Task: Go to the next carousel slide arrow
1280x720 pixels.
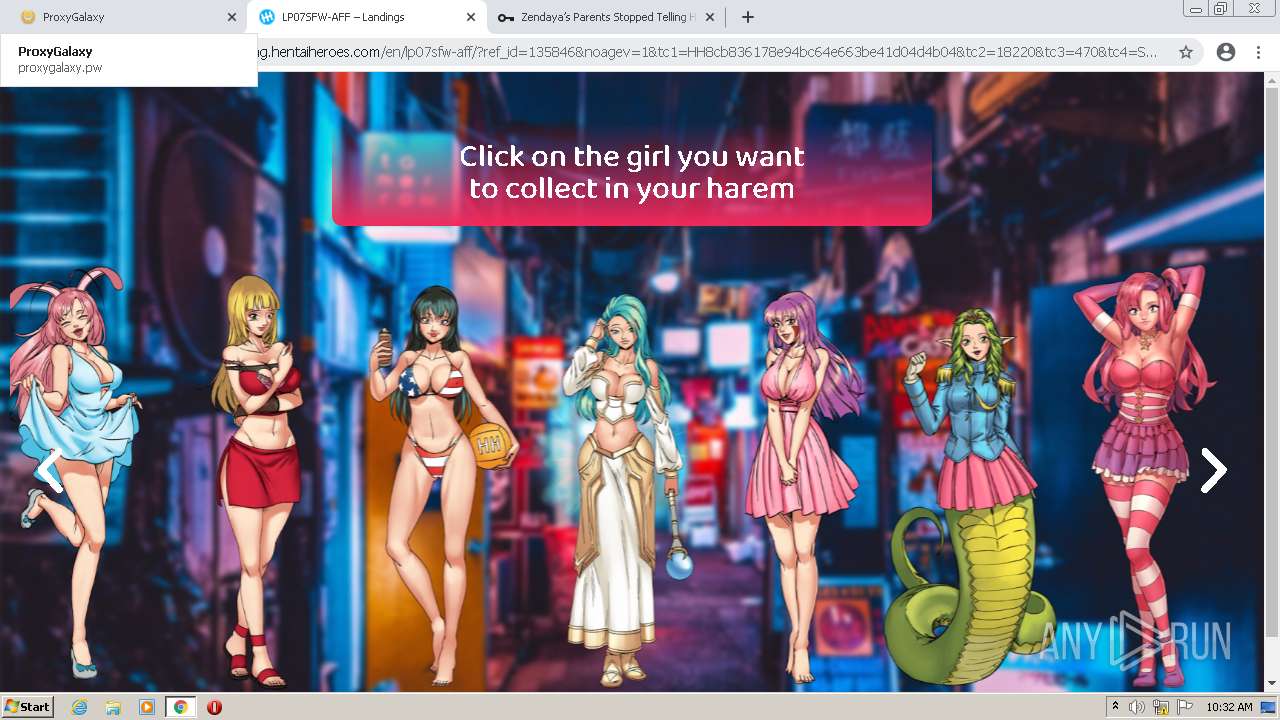Action: click(1213, 470)
